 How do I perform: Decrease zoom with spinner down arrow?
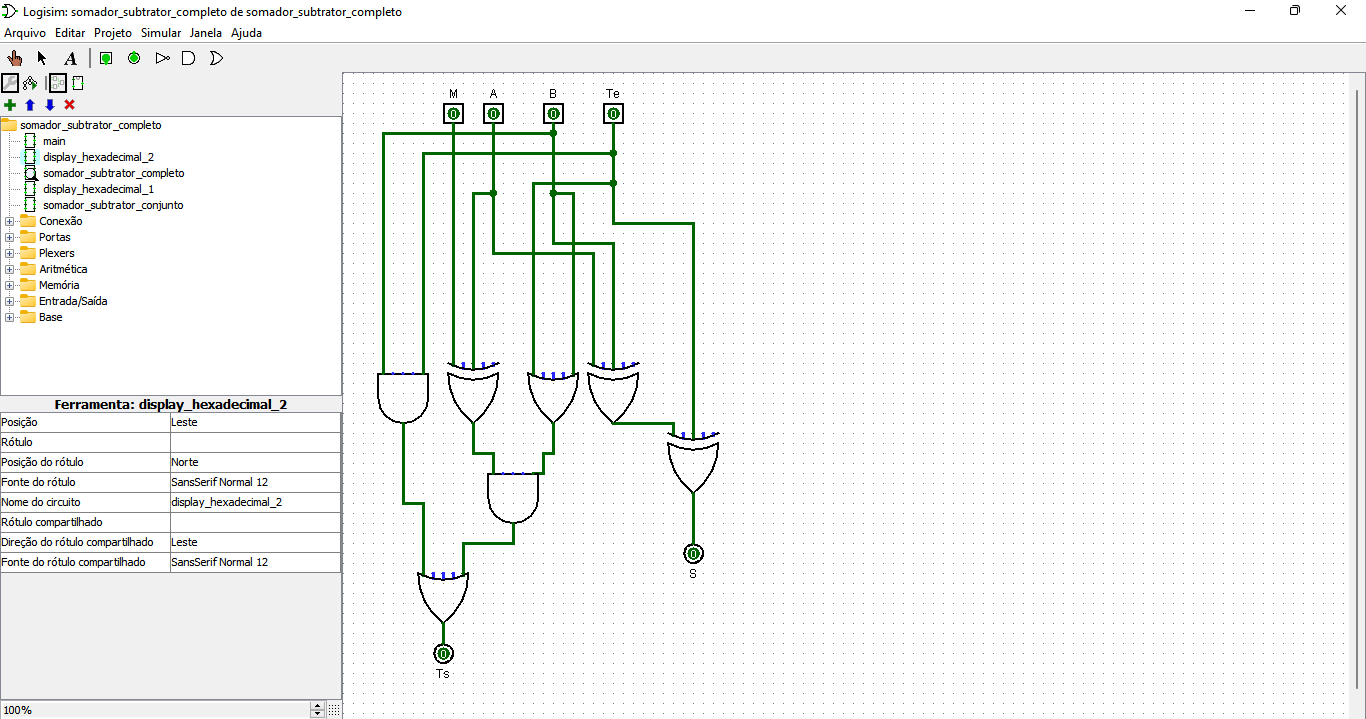pos(318,714)
